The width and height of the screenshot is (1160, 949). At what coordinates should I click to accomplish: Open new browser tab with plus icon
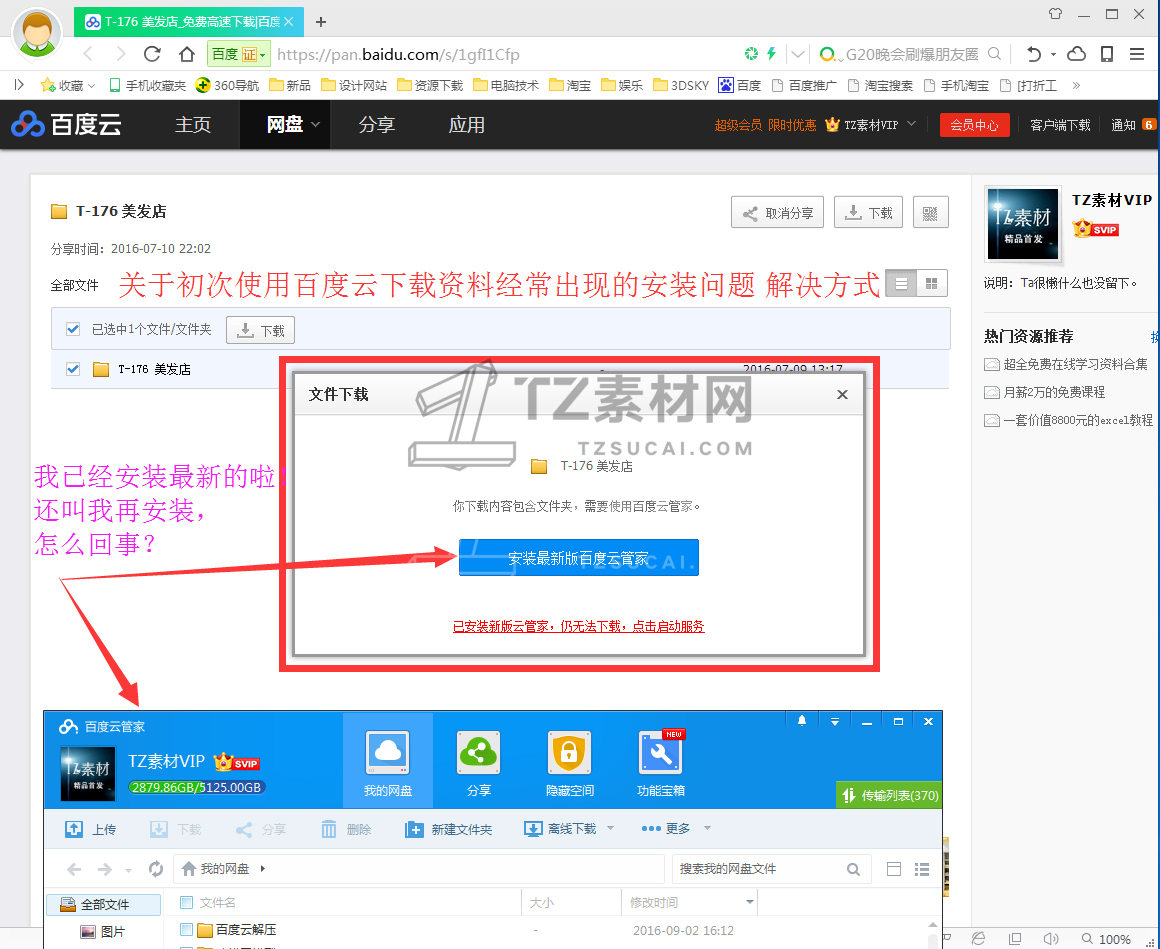[320, 21]
